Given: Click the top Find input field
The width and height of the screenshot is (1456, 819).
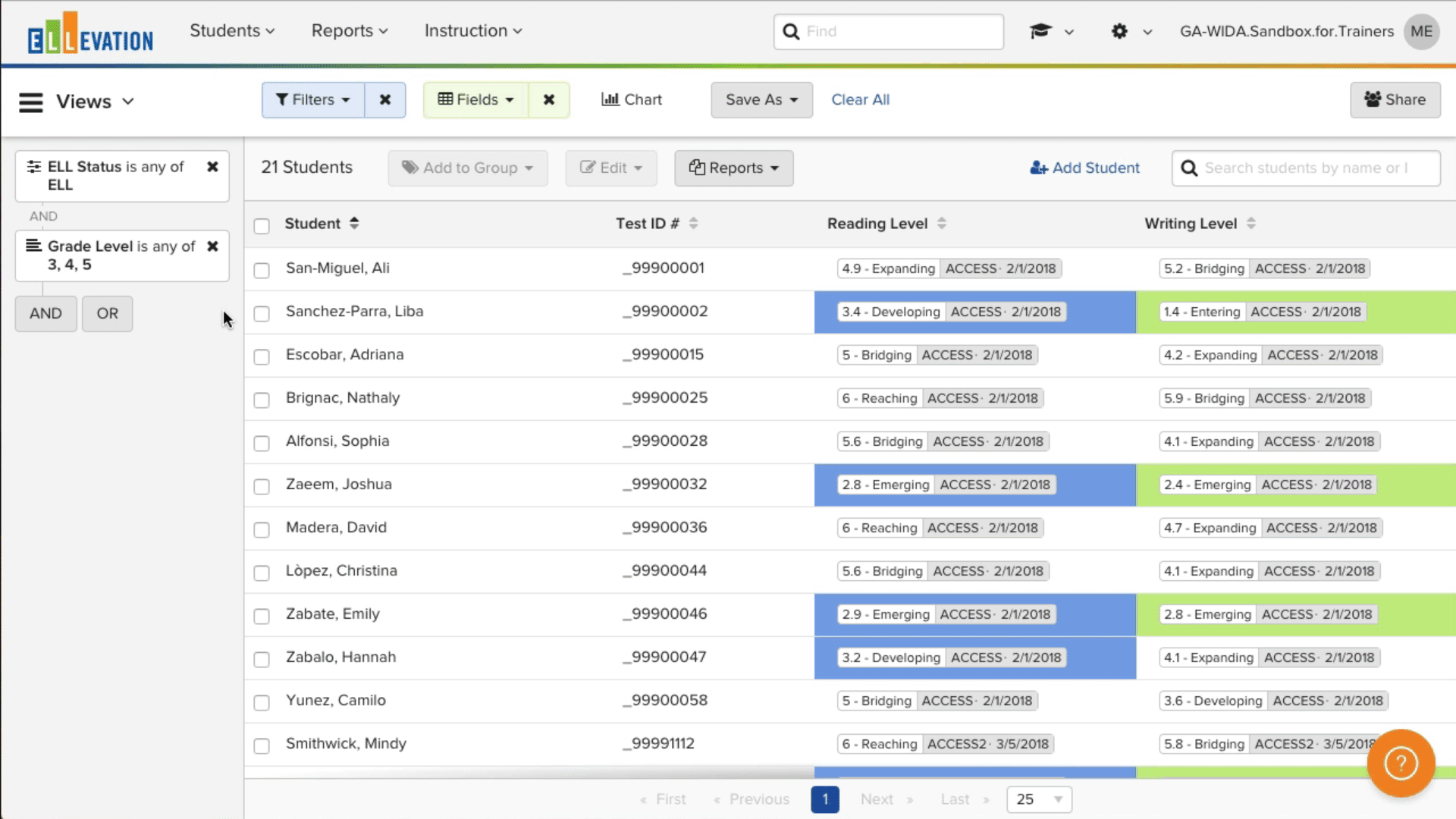Looking at the screenshot, I should (889, 32).
